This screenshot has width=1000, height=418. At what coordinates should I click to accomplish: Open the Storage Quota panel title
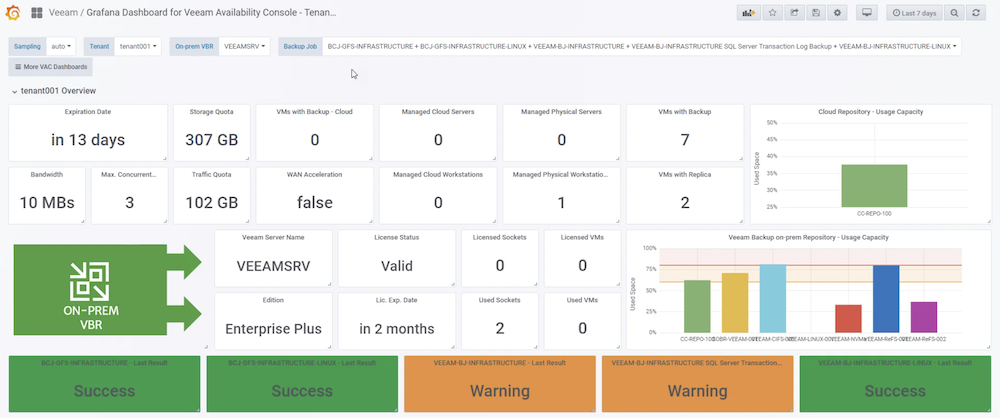point(211,112)
